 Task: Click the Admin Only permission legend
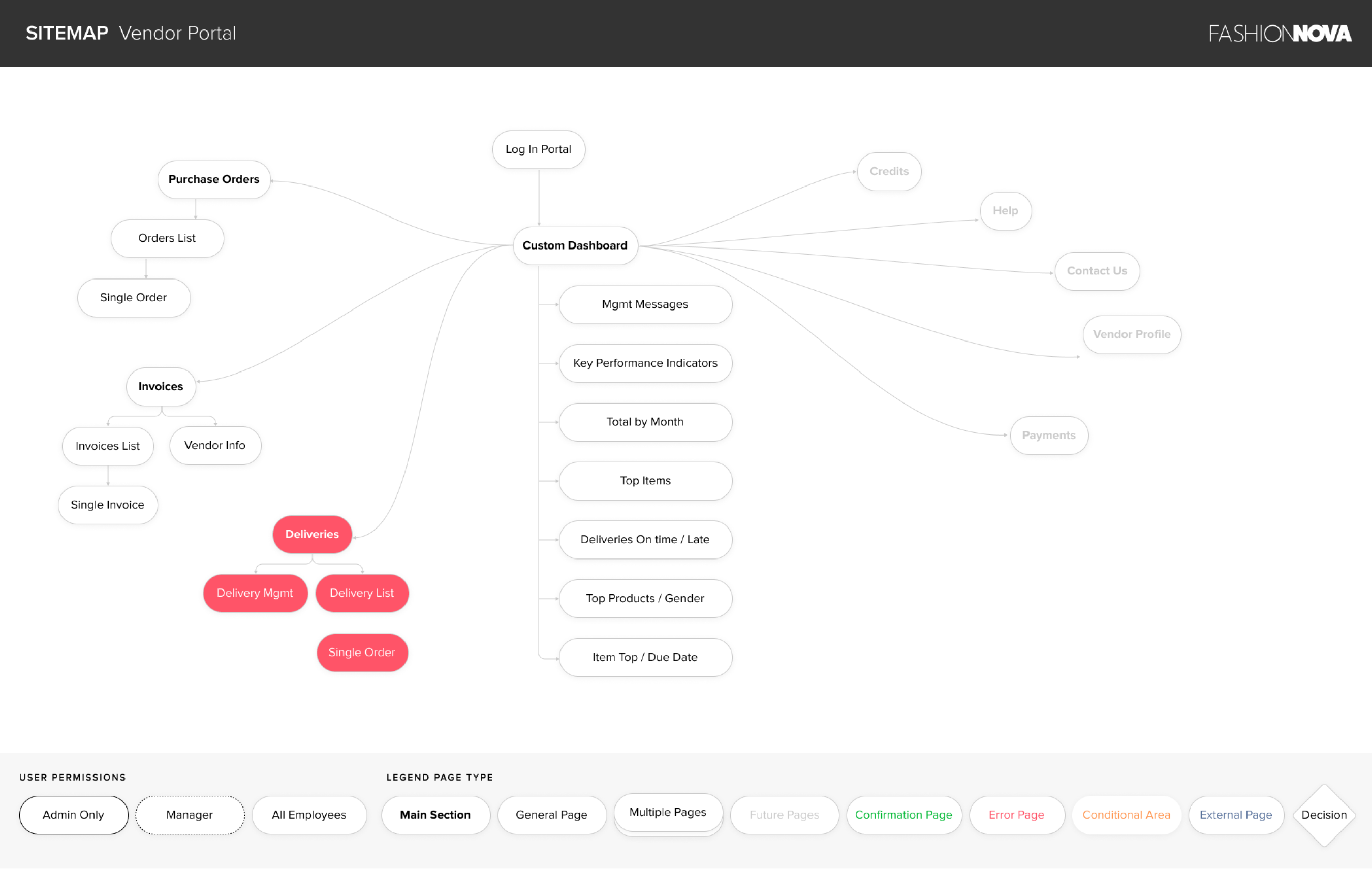tap(74, 815)
